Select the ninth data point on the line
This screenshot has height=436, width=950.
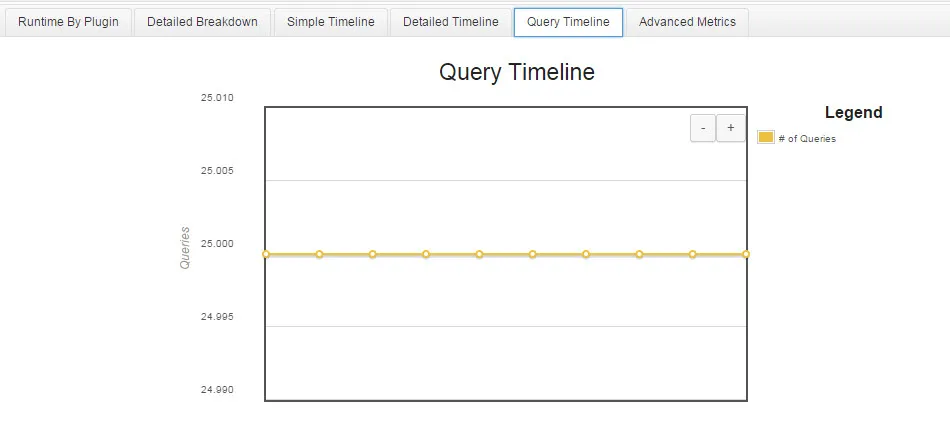(x=693, y=254)
